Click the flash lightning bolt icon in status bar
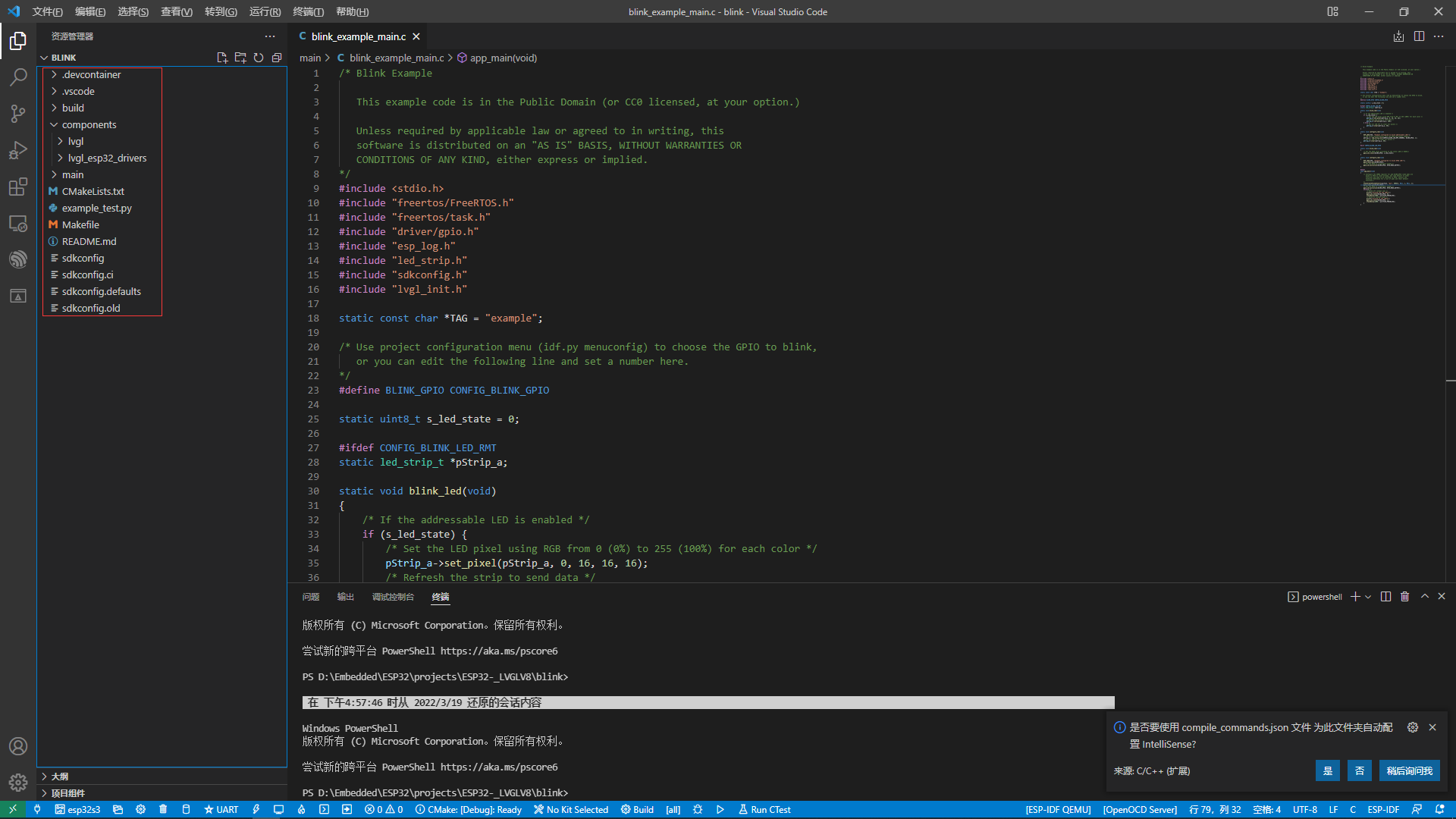Viewport: 1456px width, 819px height. point(256,809)
